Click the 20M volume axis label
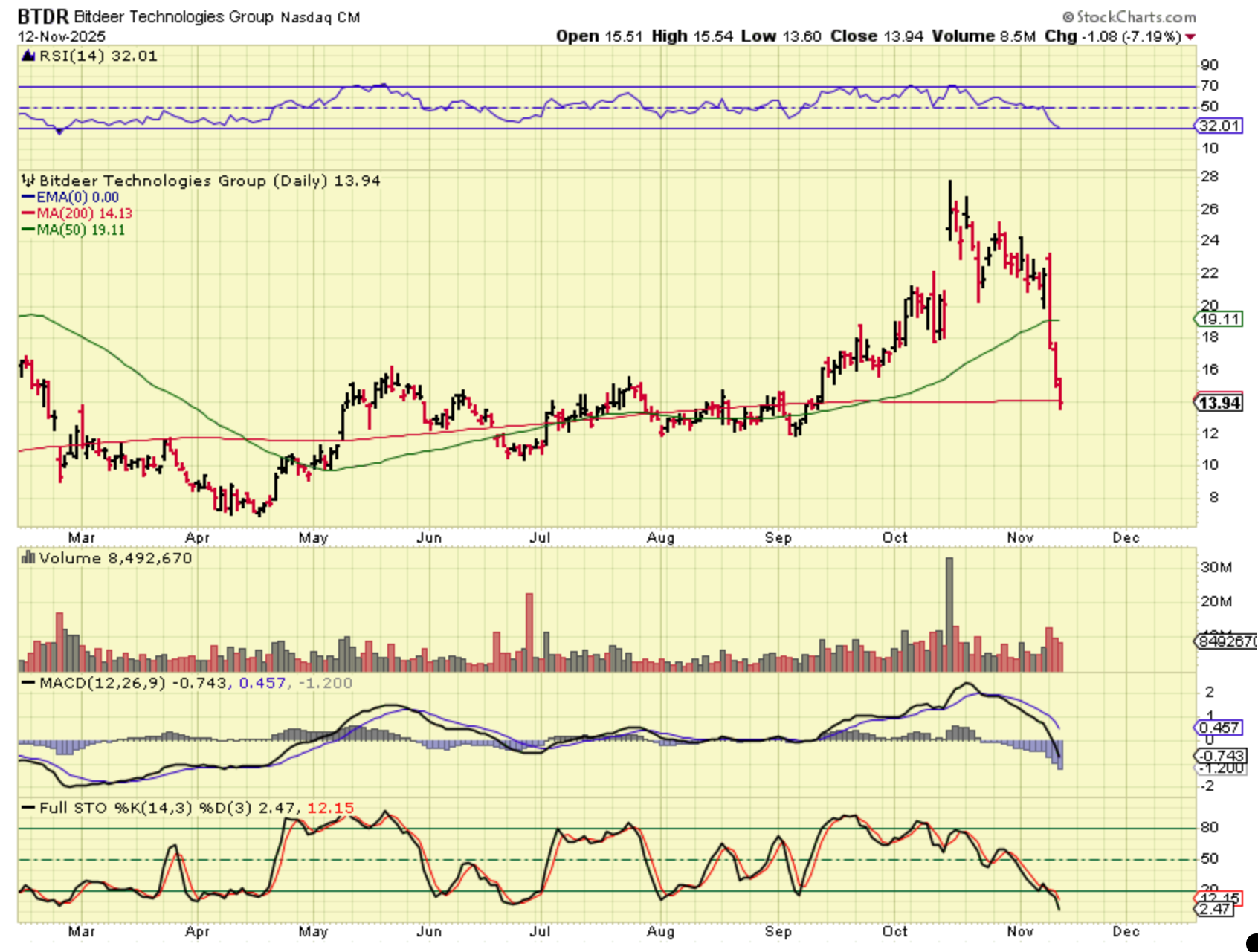The image size is (1258, 952). click(x=1216, y=601)
